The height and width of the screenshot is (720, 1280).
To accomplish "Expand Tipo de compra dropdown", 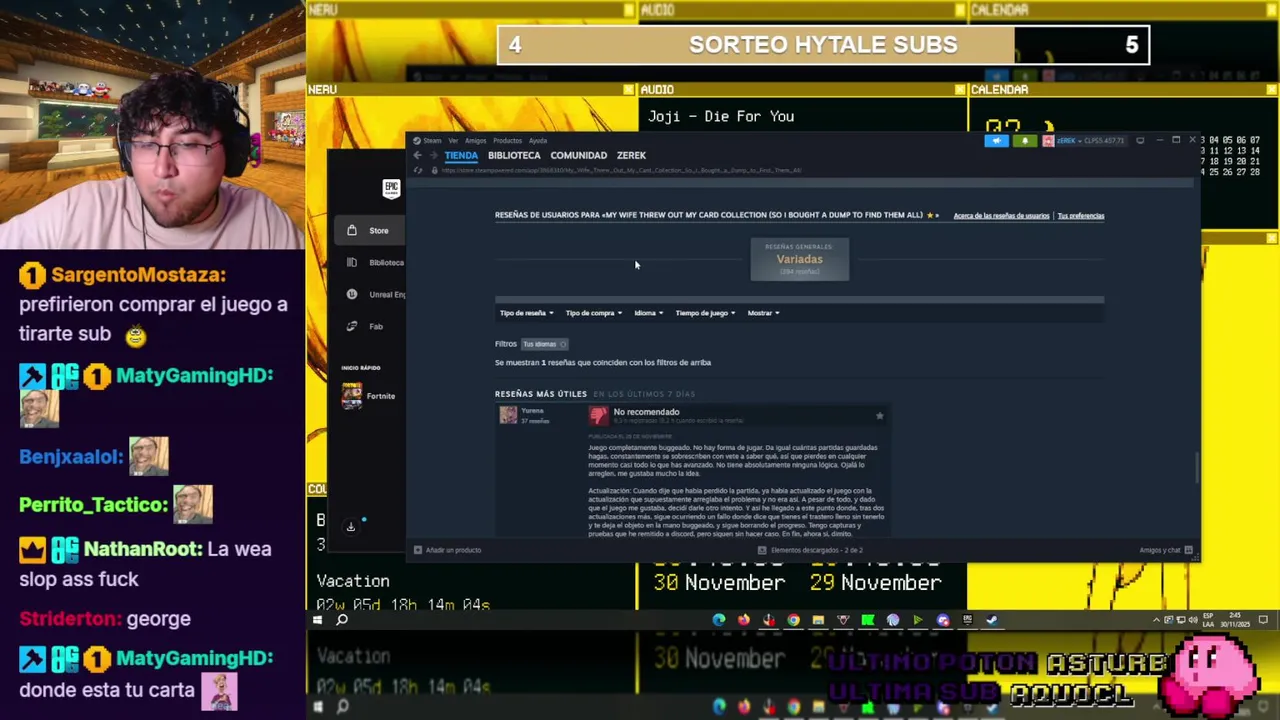I will coord(593,313).
